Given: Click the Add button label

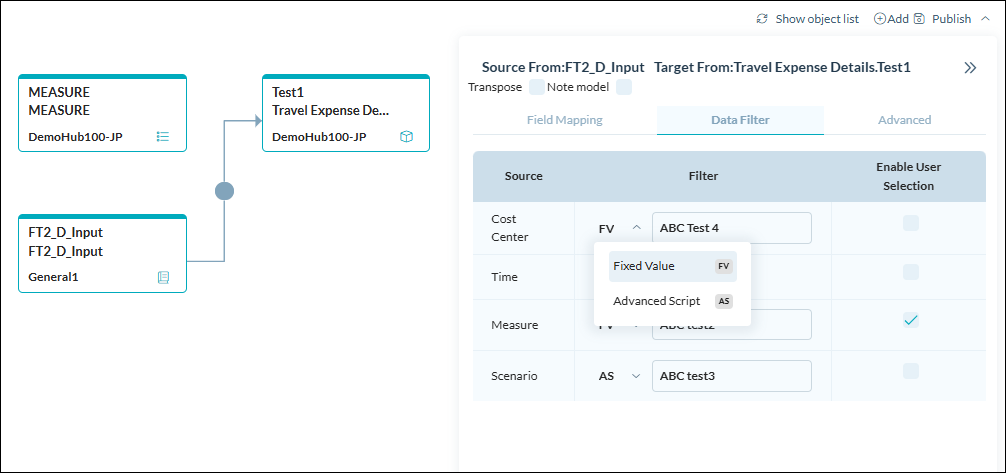Looking at the screenshot, I should pos(898,19).
